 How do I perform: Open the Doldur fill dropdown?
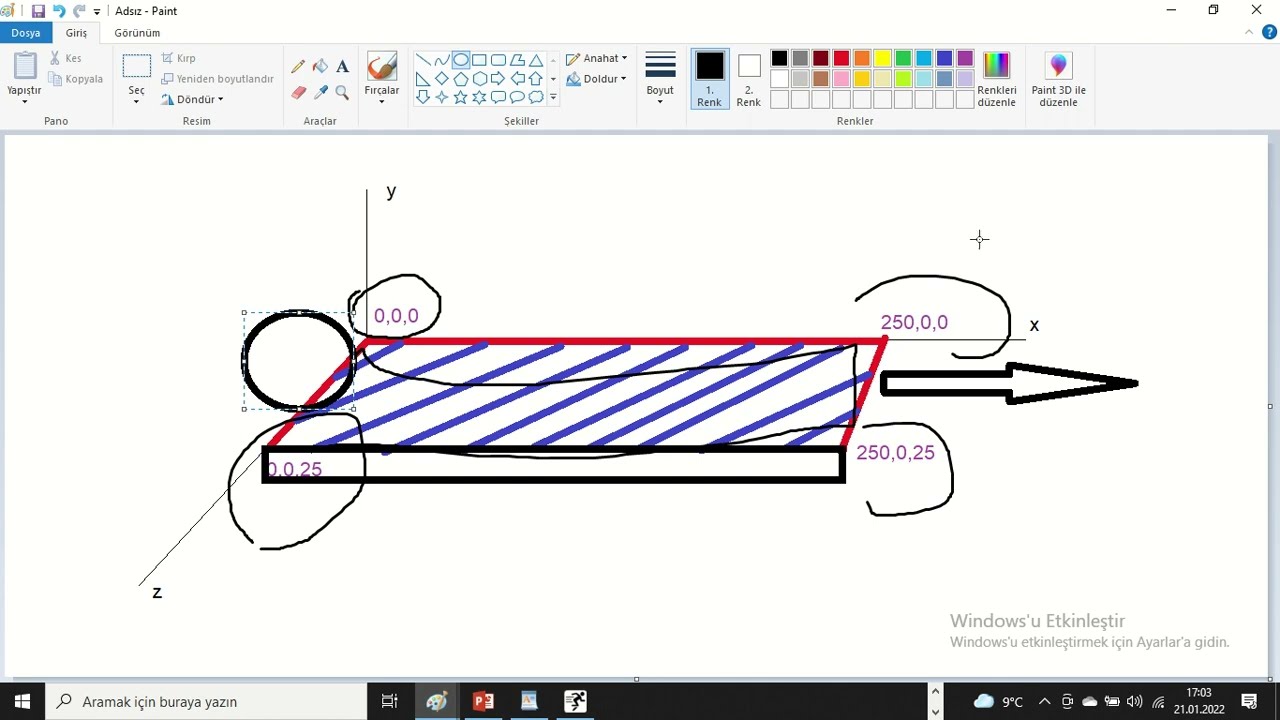point(596,79)
